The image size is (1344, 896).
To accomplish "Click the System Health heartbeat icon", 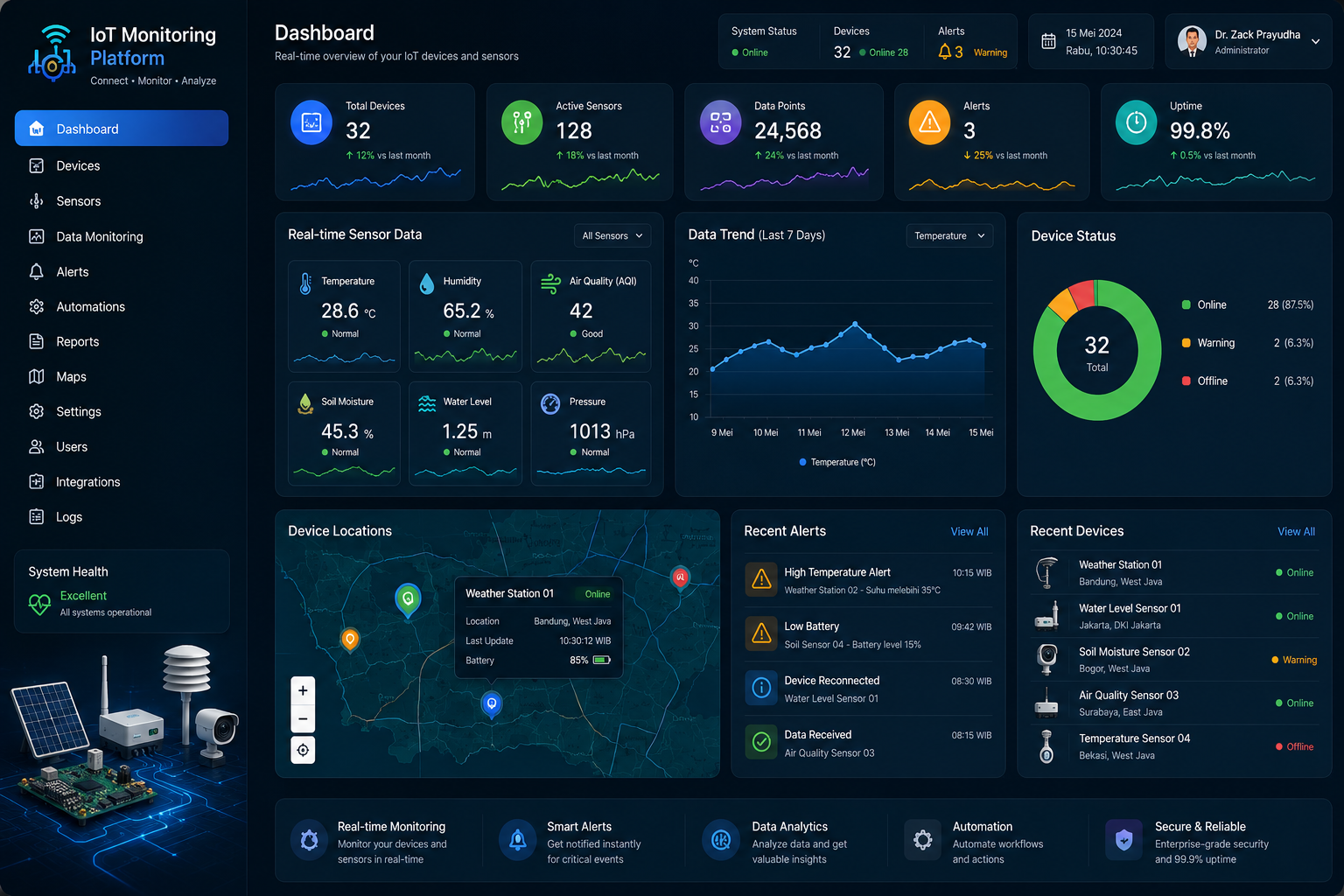I will (40, 604).
